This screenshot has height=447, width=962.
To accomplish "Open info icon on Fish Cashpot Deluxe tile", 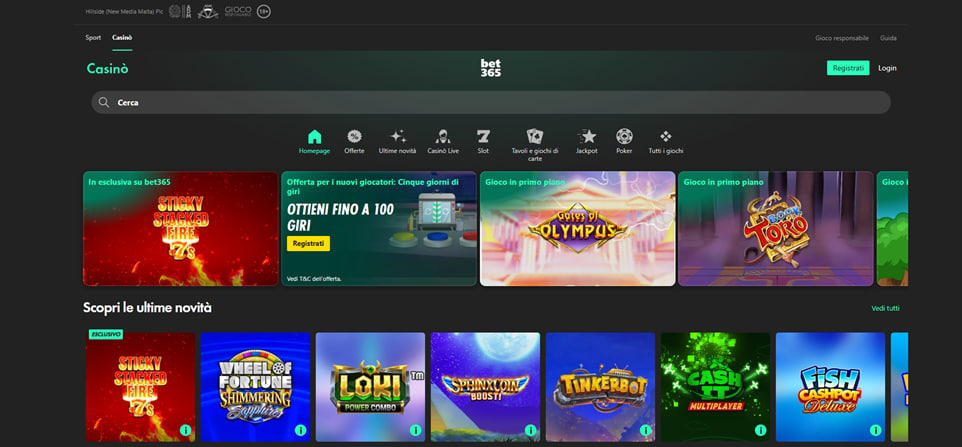I will [x=875, y=430].
